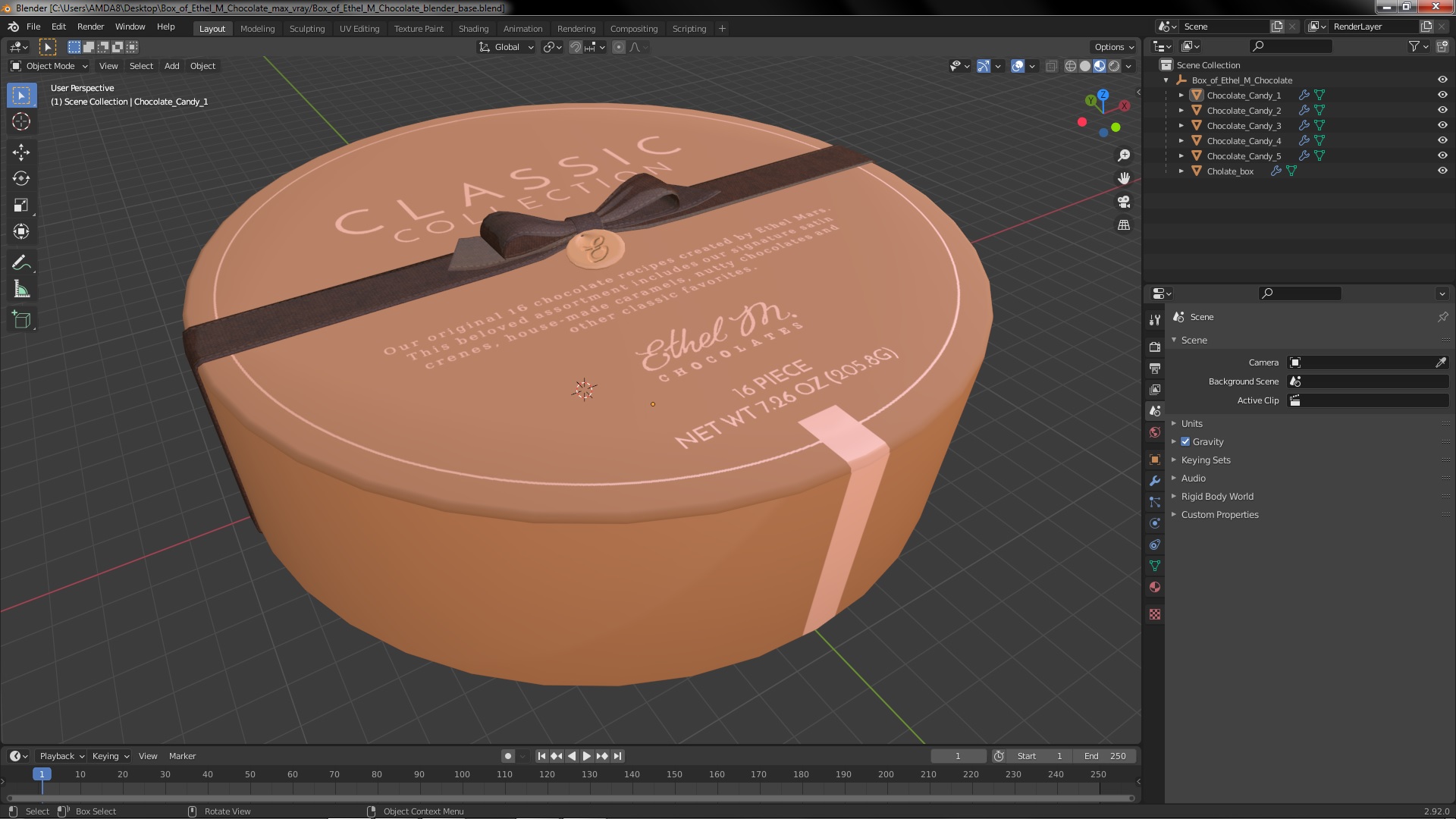
Task: Open the Playback dropdown in timeline
Action: [x=61, y=756]
